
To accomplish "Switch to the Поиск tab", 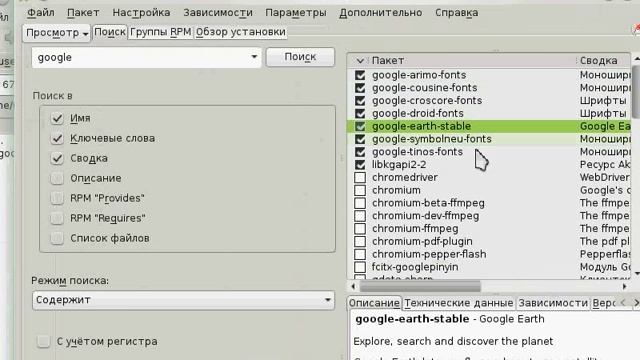I will coord(110,32).
